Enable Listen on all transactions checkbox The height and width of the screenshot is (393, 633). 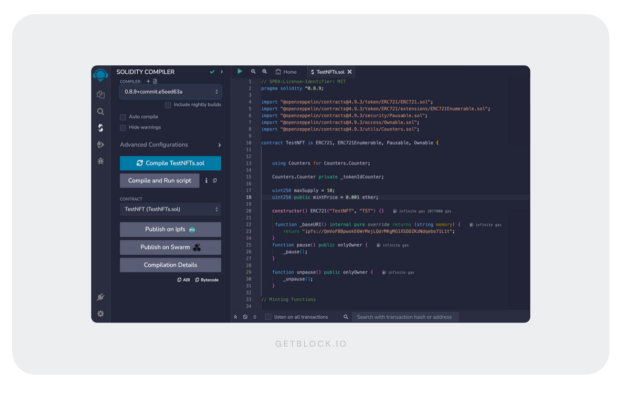pos(268,317)
